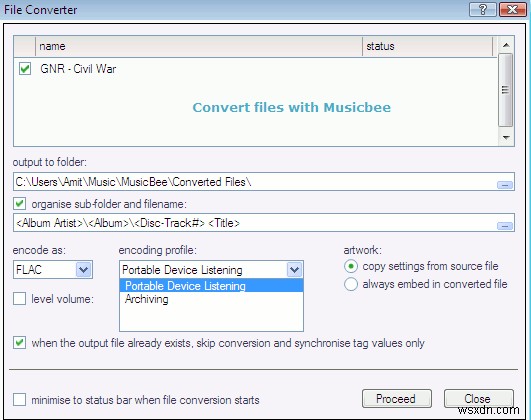Click the help question mark icon
The image size is (531, 420).
483,9
